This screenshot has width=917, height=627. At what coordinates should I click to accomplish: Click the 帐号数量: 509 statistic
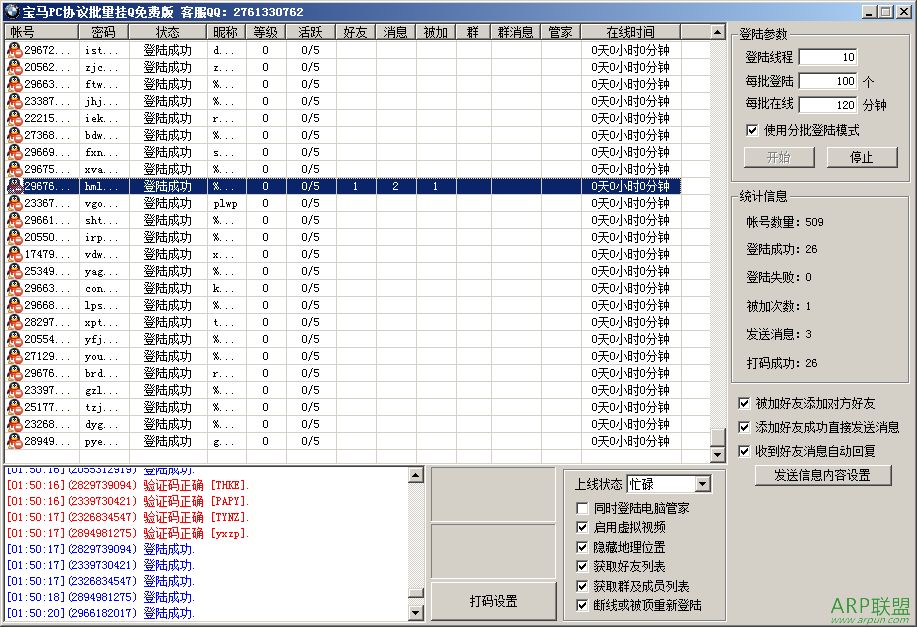pos(784,222)
